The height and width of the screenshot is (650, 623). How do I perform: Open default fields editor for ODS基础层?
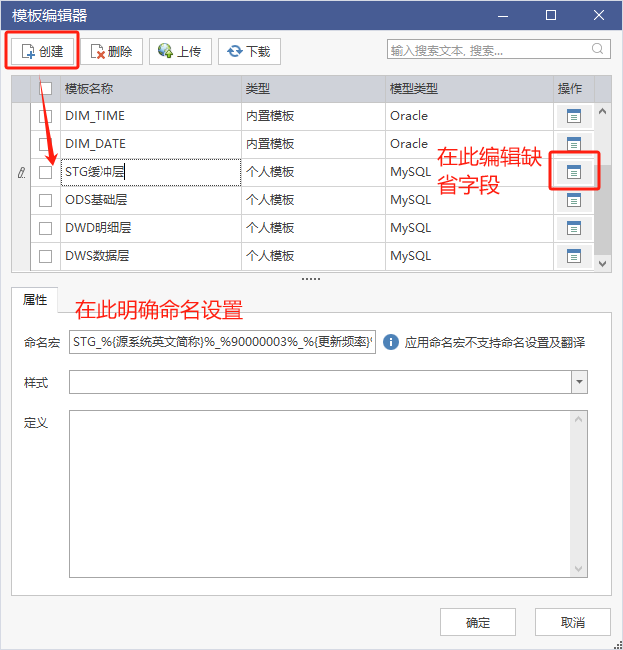[574, 200]
